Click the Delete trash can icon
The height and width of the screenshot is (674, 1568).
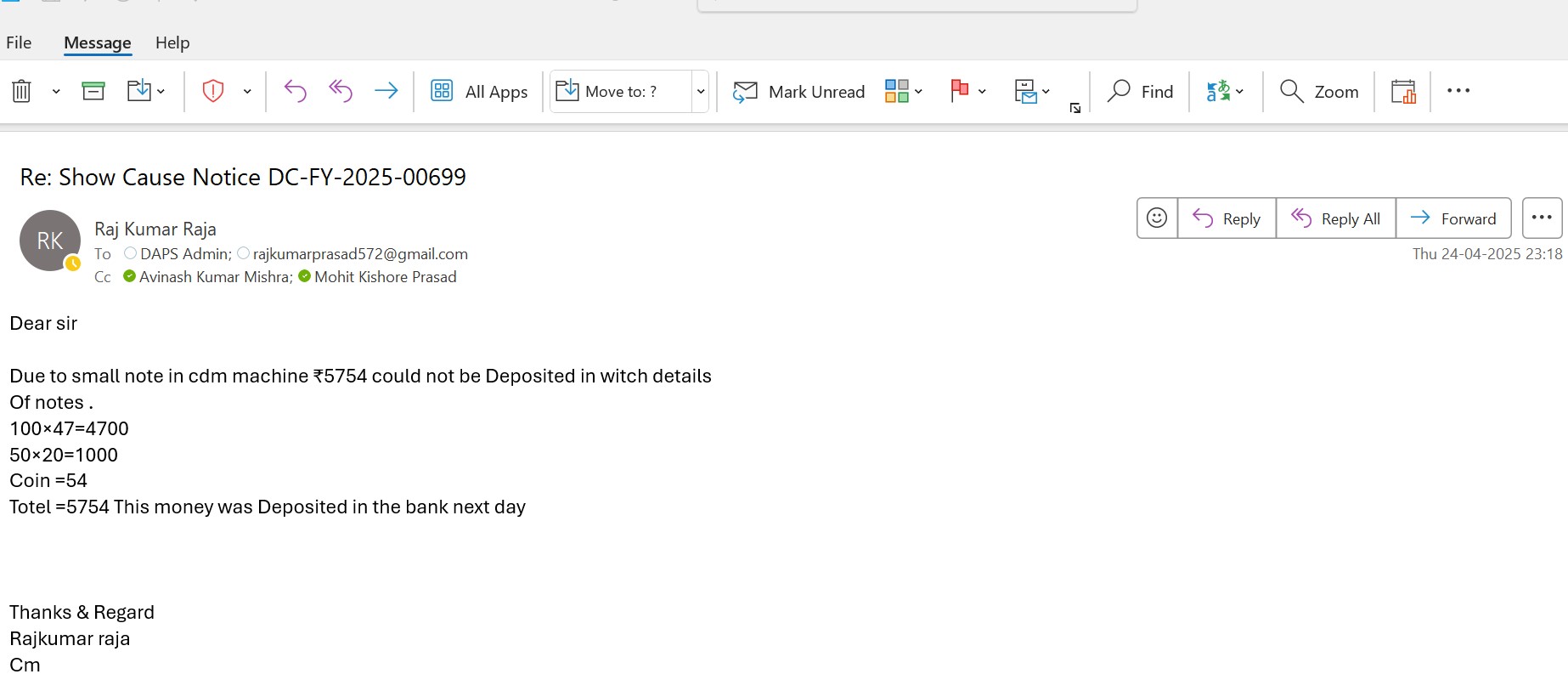[22, 91]
